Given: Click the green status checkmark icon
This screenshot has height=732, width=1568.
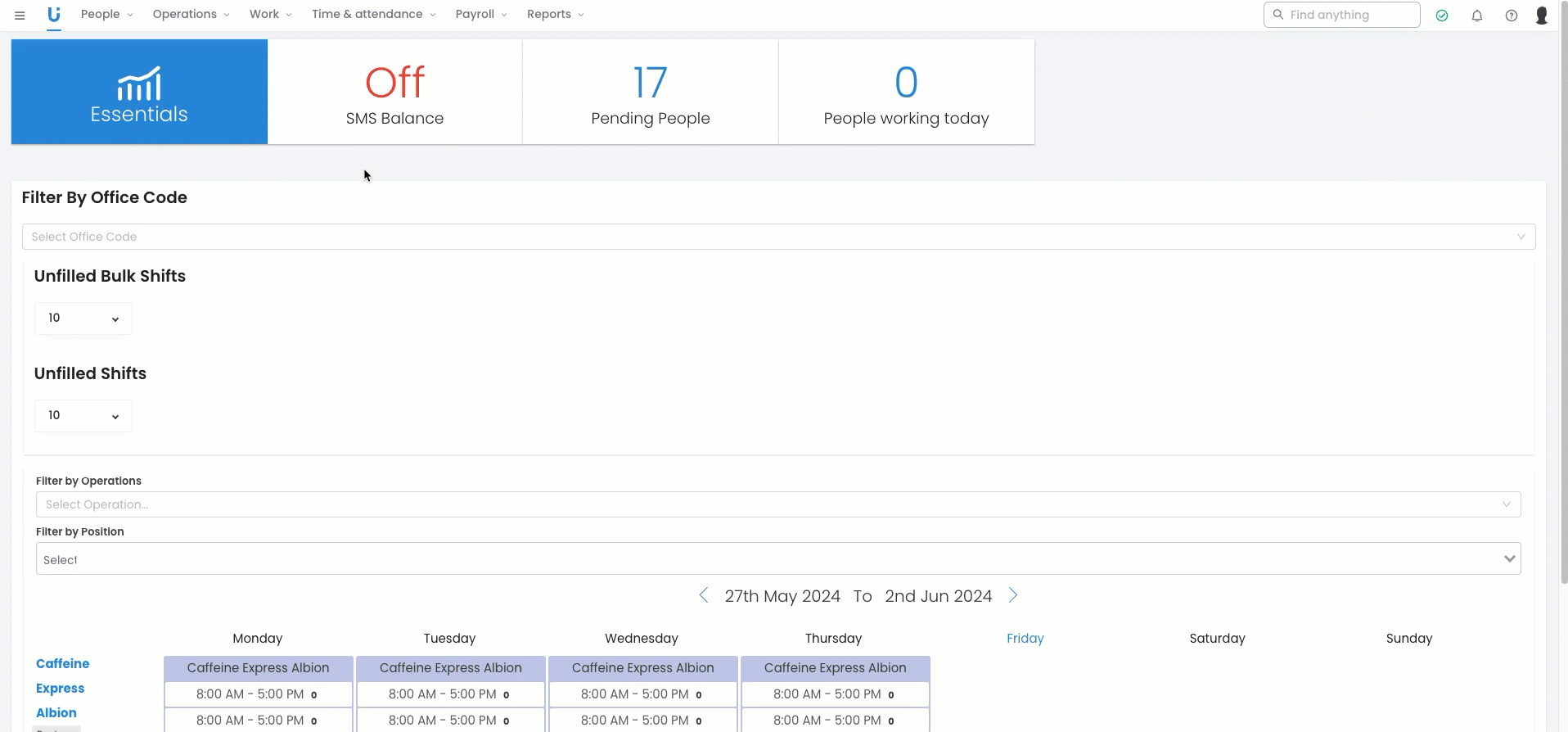Looking at the screenshot, I should click(1442, 16).
